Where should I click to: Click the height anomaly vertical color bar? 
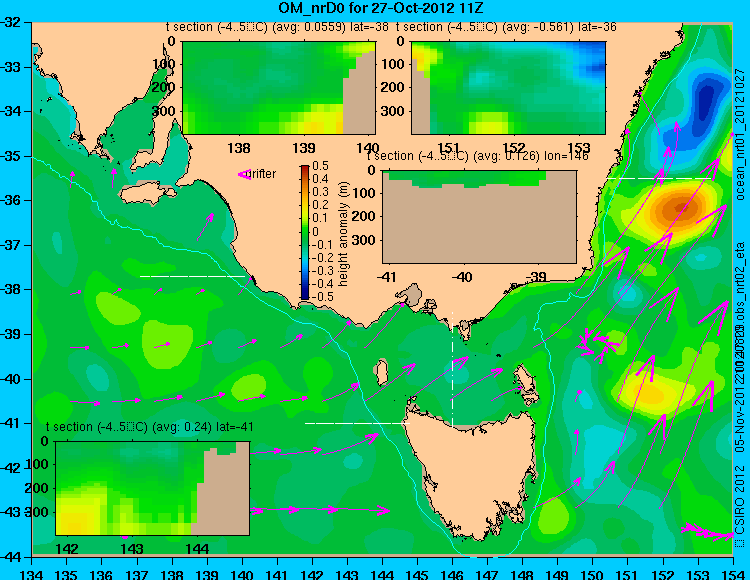(x=305, y=233)
